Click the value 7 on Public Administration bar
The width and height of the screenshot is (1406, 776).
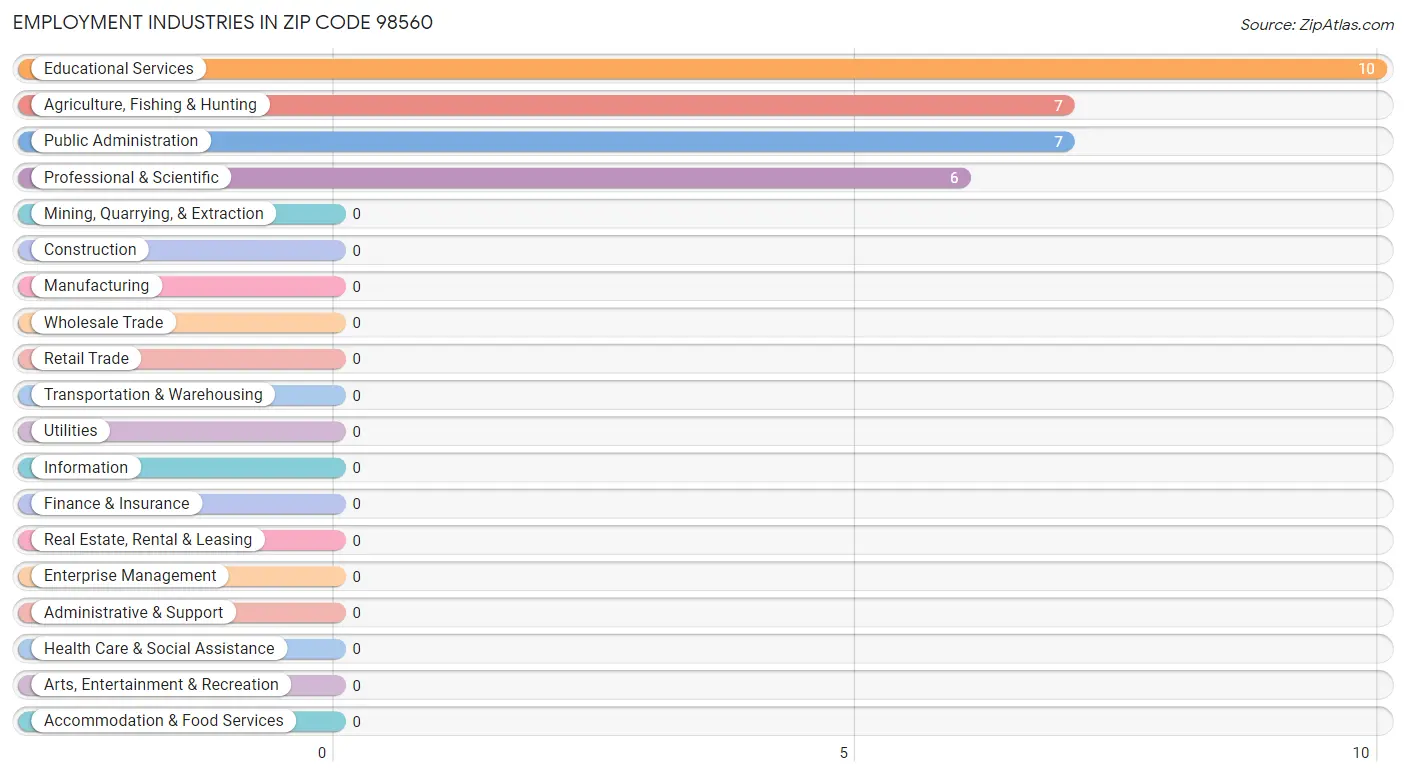1058,142
